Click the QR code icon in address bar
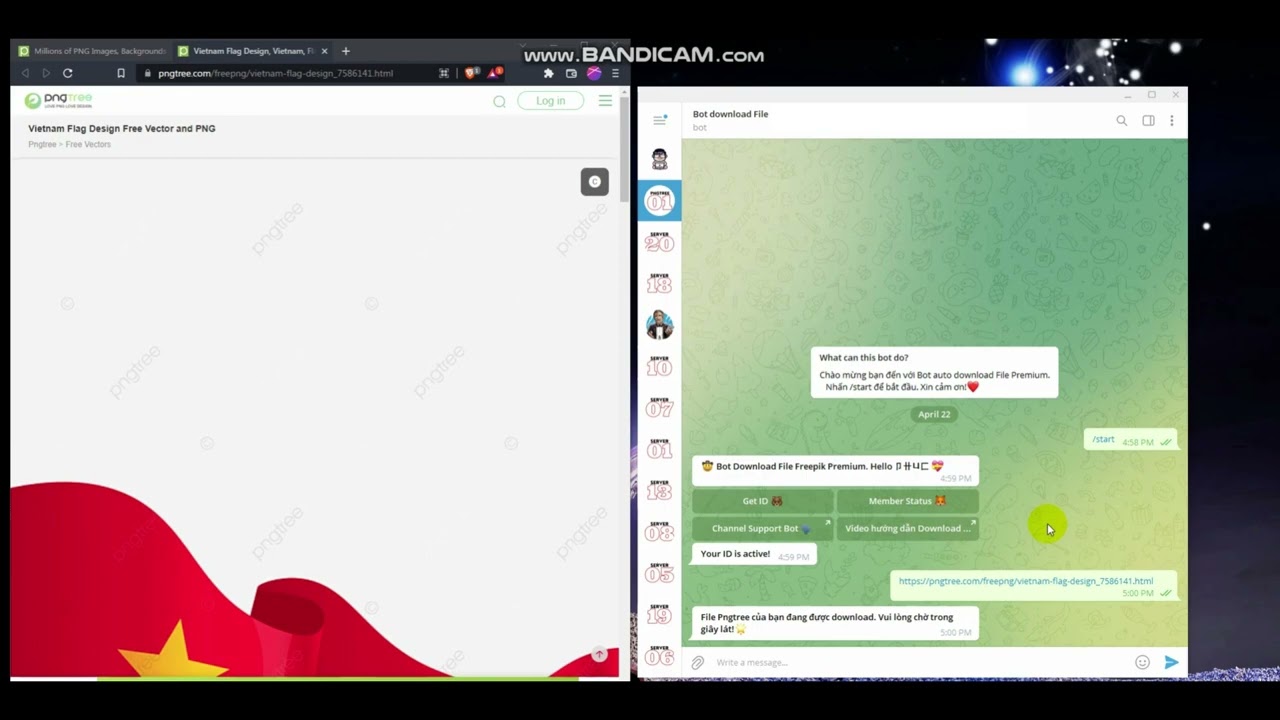The width and height of the screenshot is (1280, 720). [444, 73]
